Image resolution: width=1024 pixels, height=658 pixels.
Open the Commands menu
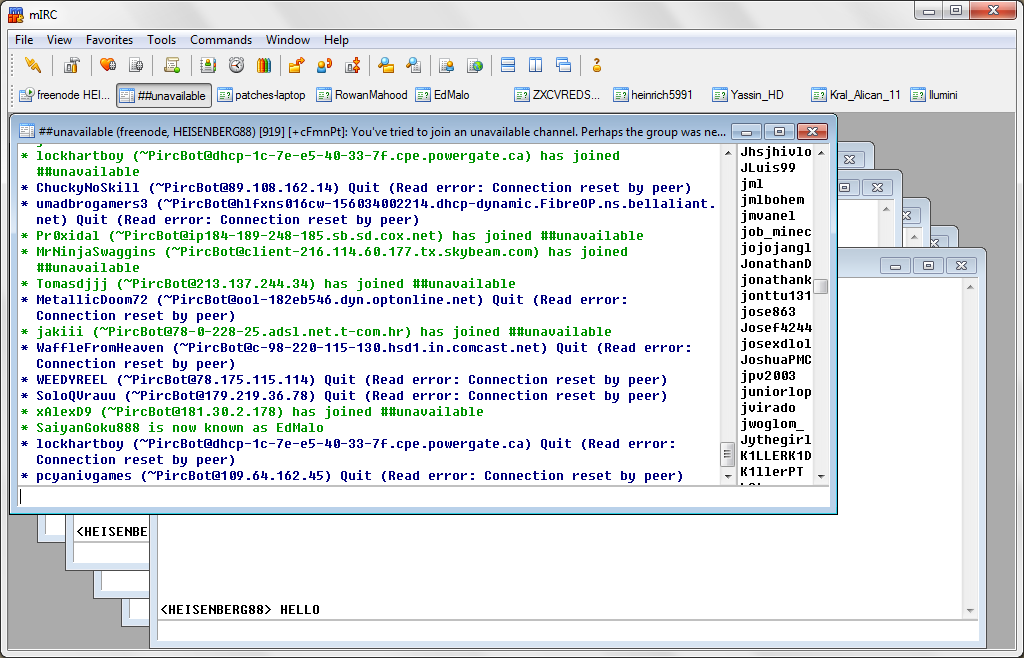pyautogui.click(x=221, y=40)
